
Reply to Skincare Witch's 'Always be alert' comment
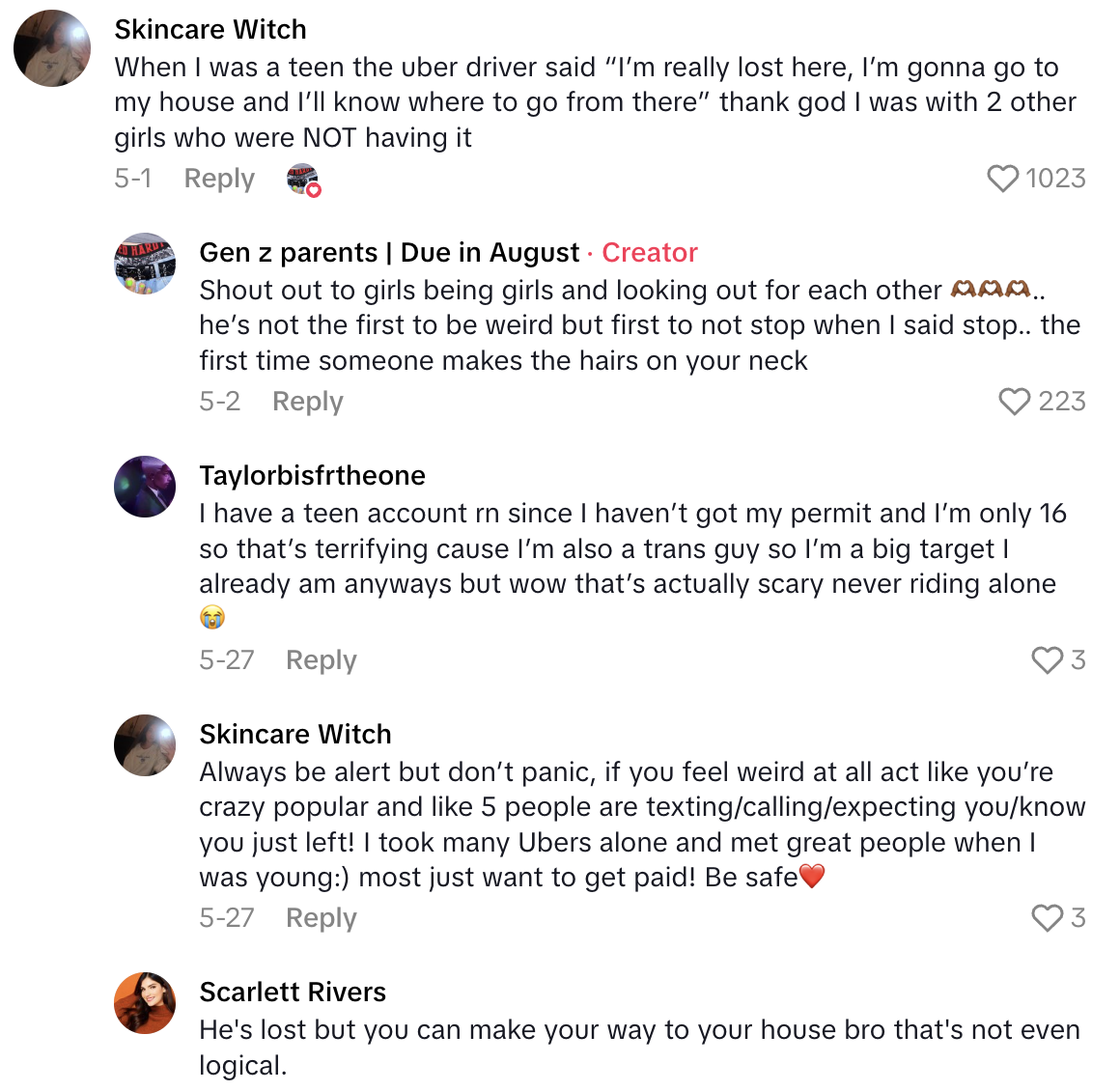pos(321,918)
